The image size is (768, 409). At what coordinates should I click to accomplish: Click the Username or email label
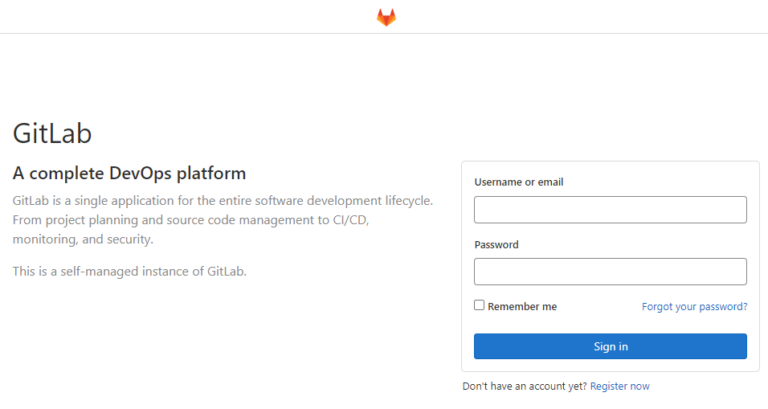coord(519,182)
